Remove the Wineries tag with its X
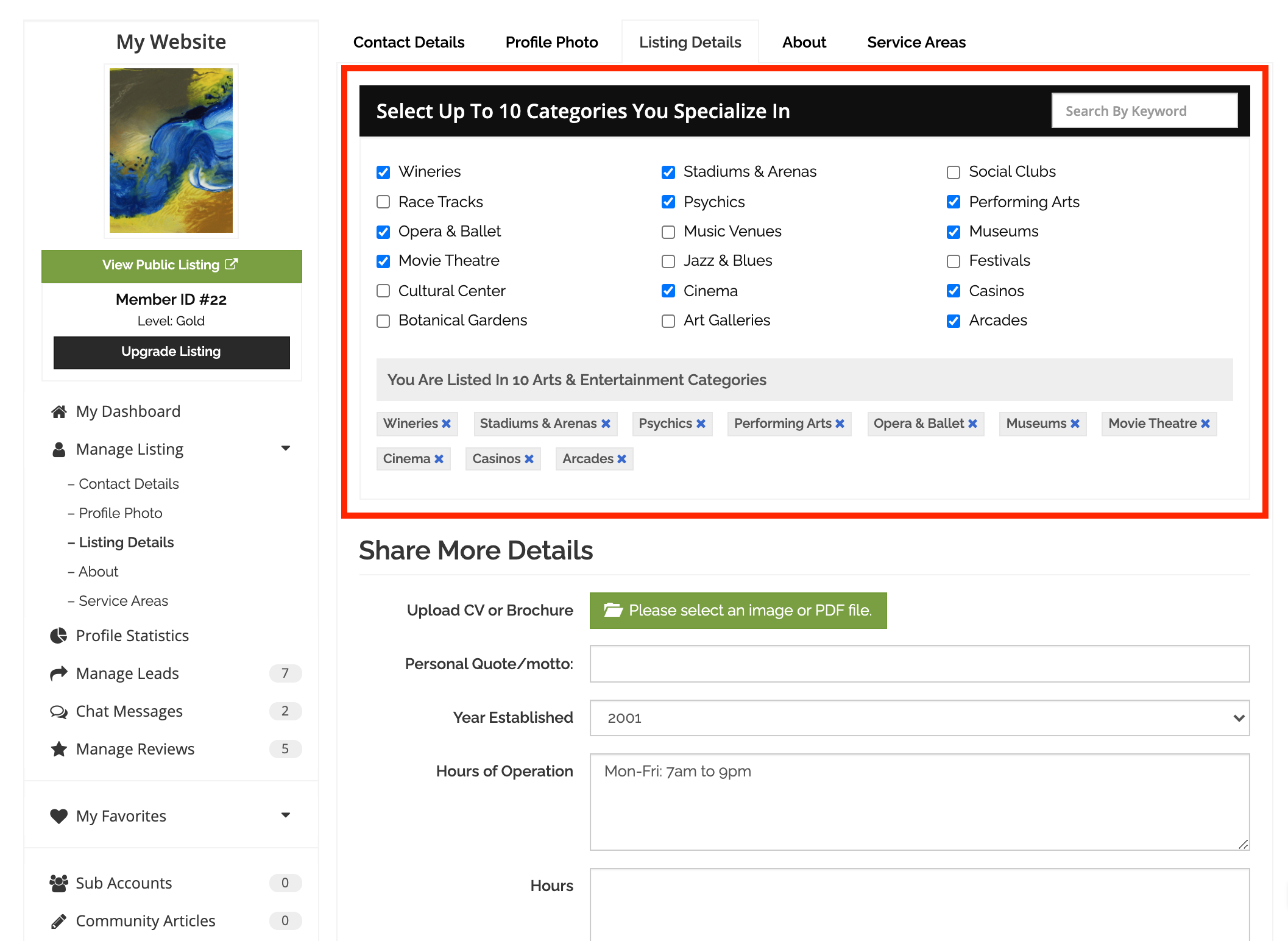The height and width of the screenshot is (941, 1288). coord(447,424)
